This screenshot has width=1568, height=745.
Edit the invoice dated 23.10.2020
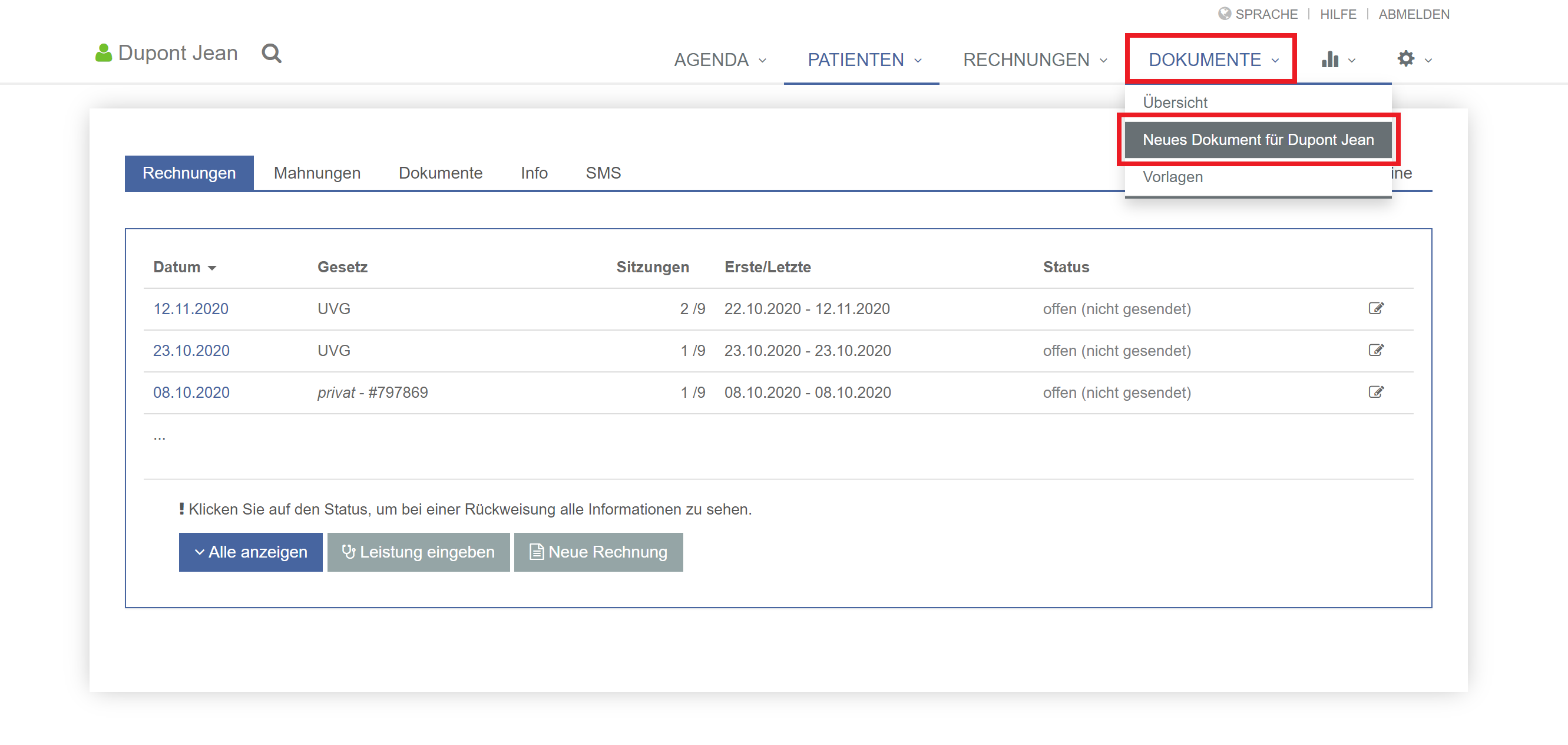pyautogui.click(x=1375, y=350)
